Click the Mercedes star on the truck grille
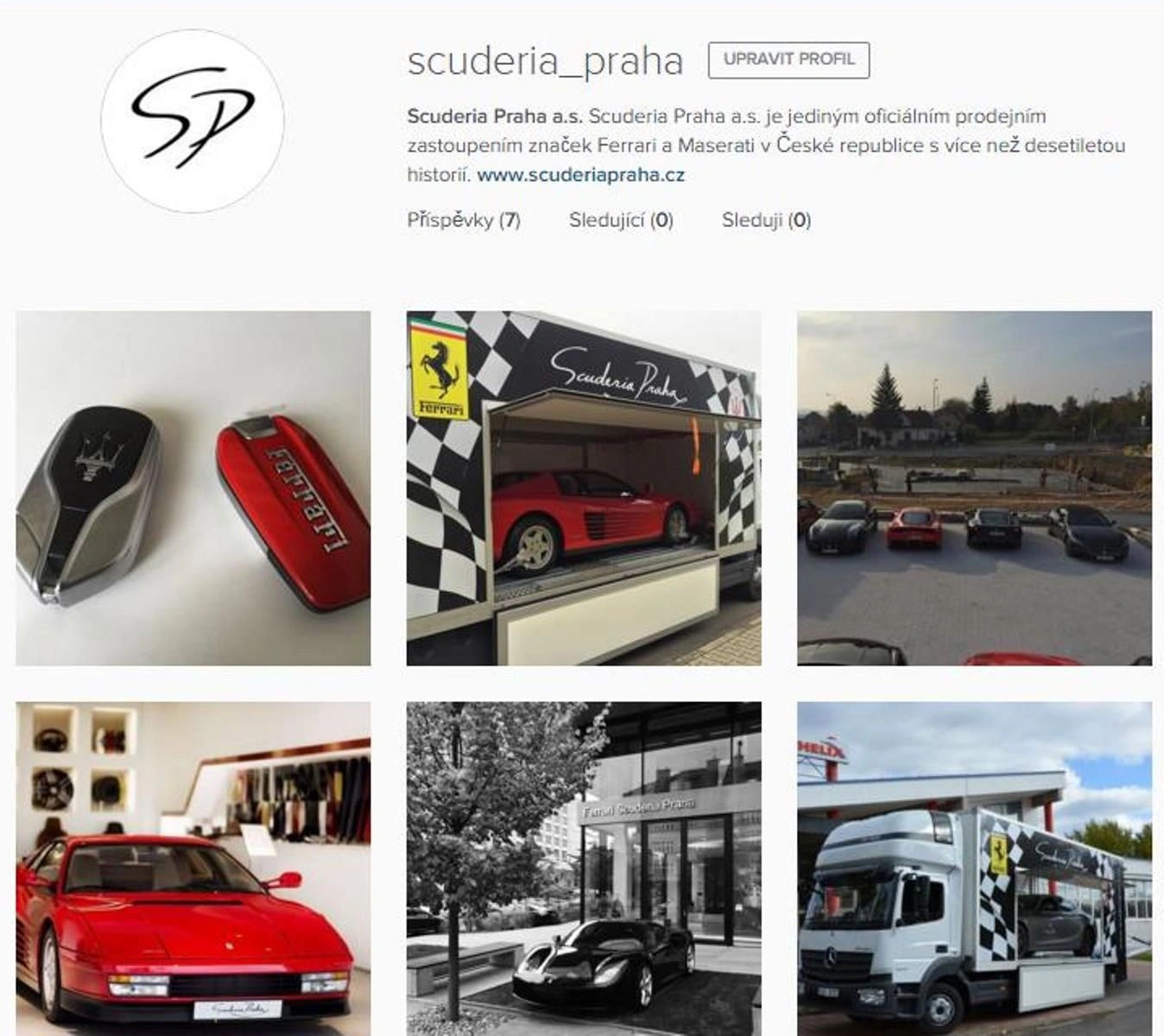The height and width of the screenshot is (1036, 1164). click(837, 960)
